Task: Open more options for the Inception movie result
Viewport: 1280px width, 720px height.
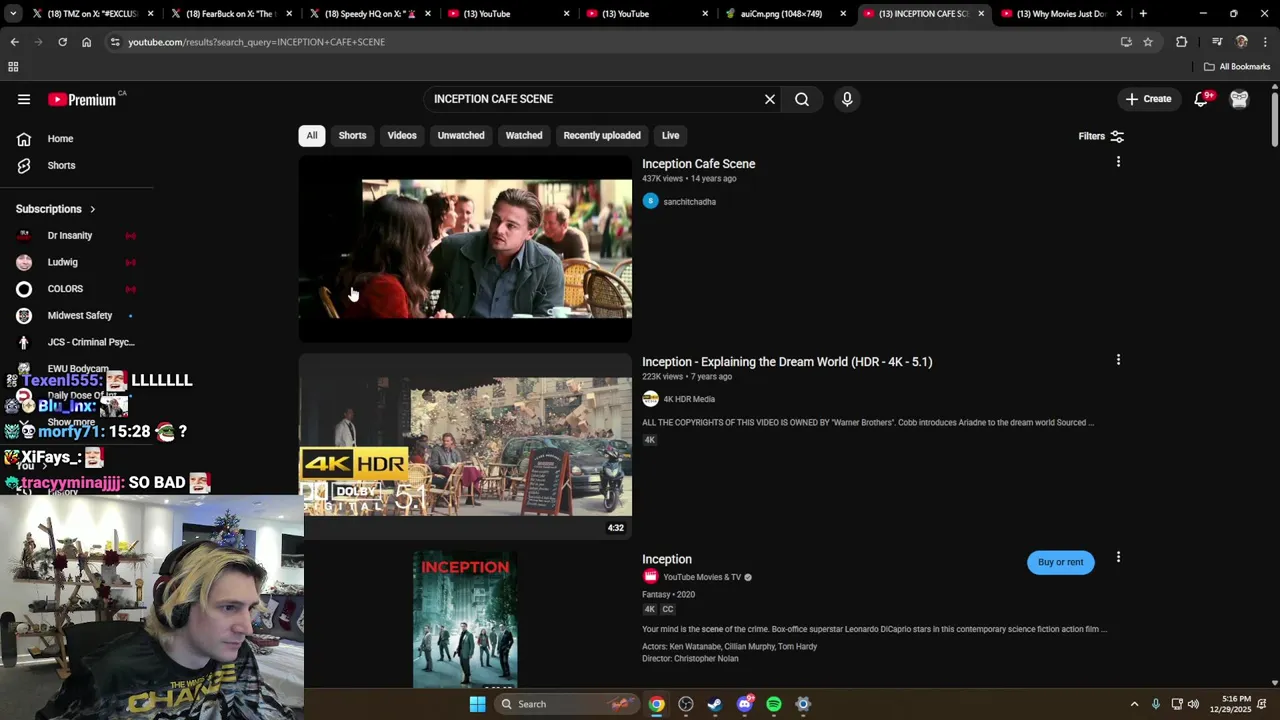Action: click(x=1118, y=557)
